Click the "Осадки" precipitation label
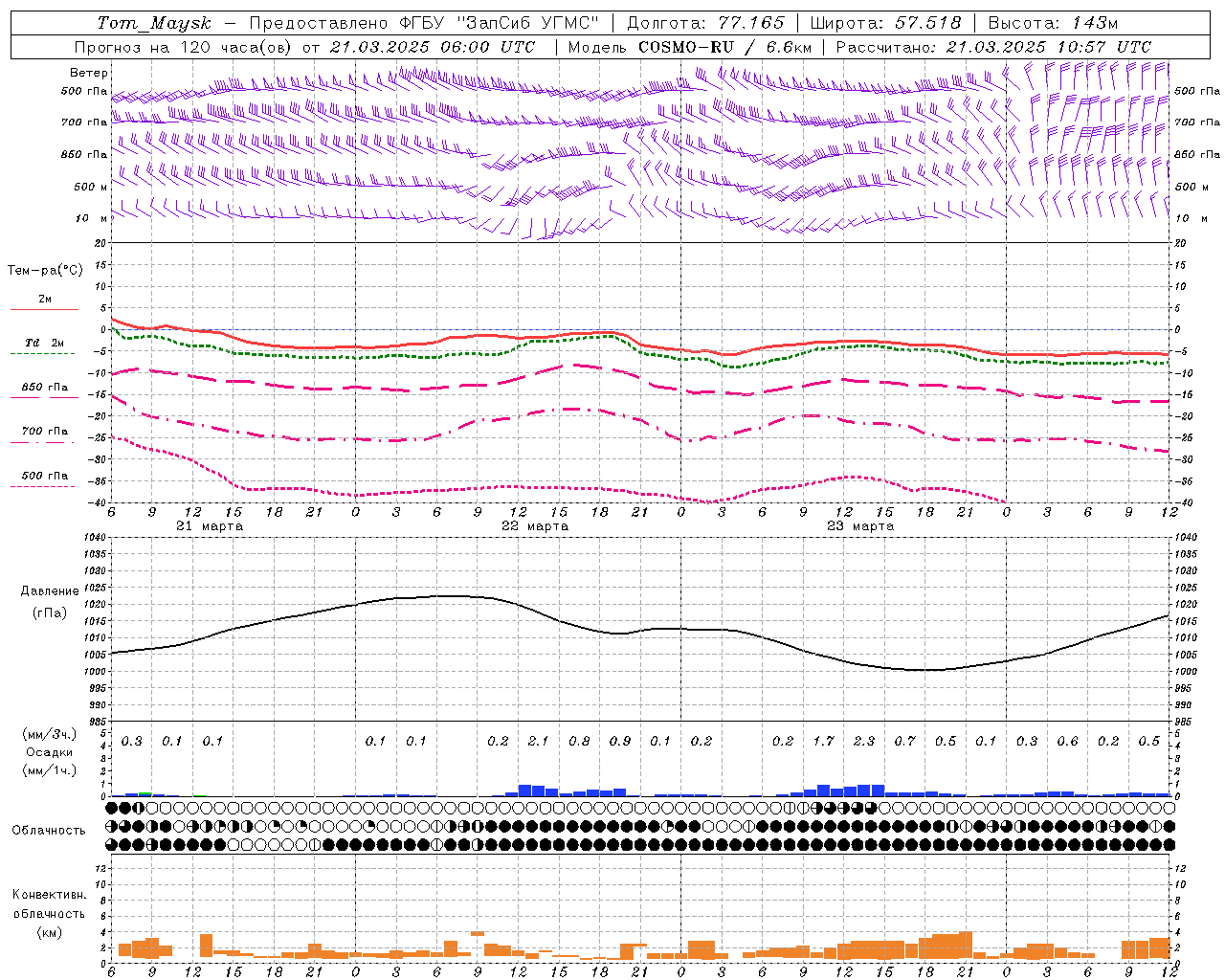This screenshot has width=1225, height=980. [x=50, y=752]
